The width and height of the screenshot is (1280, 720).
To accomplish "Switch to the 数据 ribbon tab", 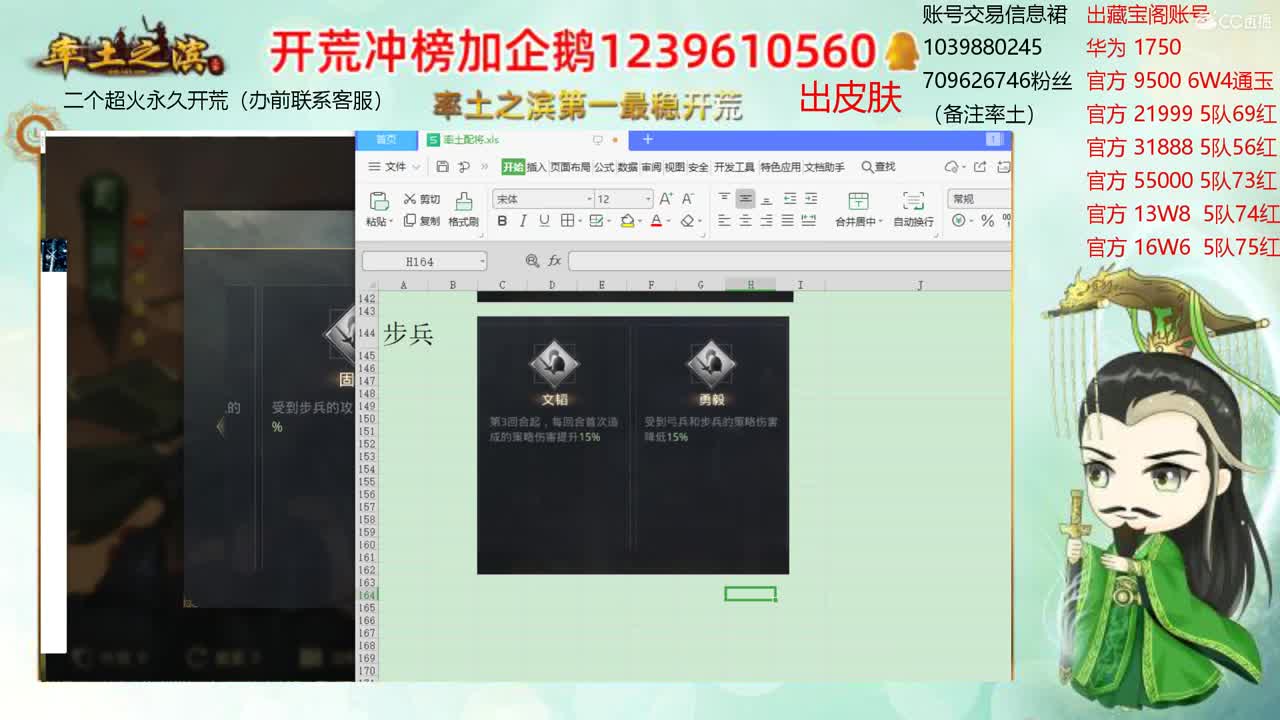I will 628,167.
